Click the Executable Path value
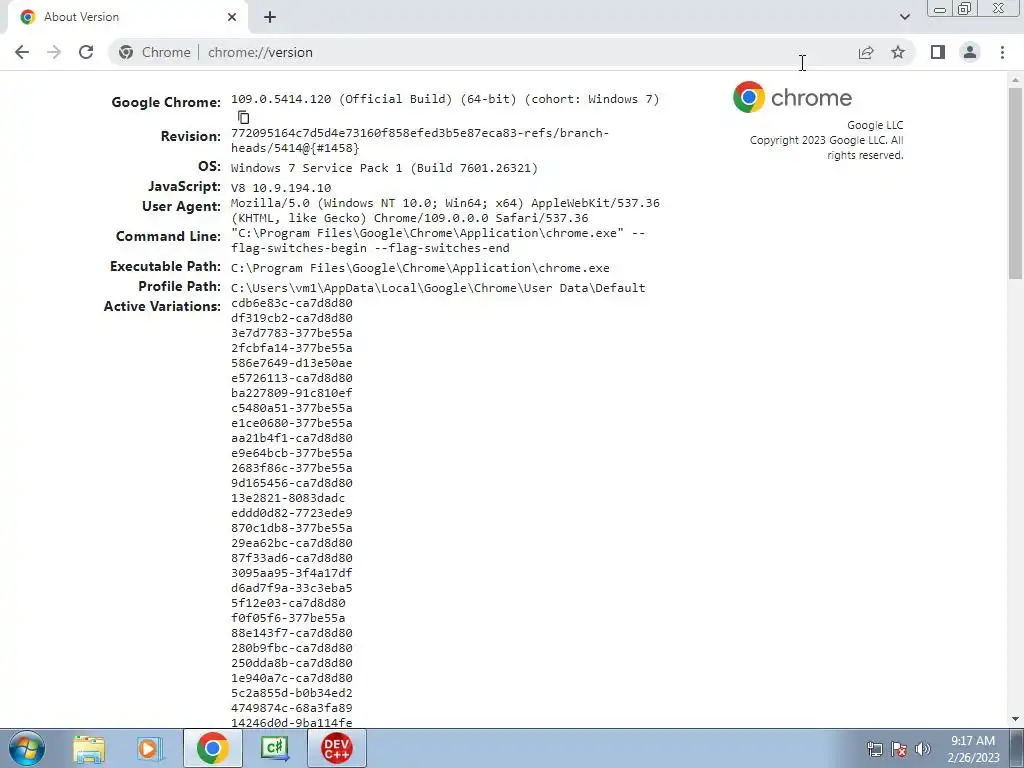Screen dimensions: 1024x768 point(420,268)
